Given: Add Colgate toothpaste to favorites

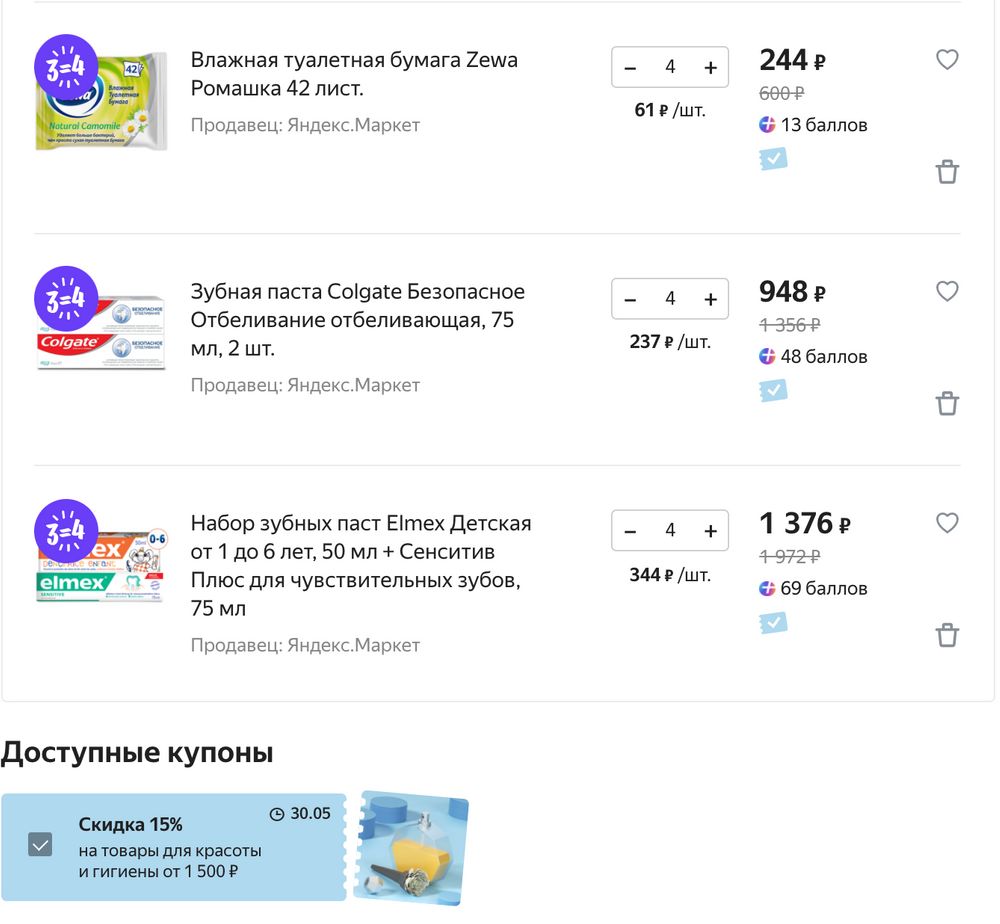Looking at the screenshot, I should tap(947, 292).
